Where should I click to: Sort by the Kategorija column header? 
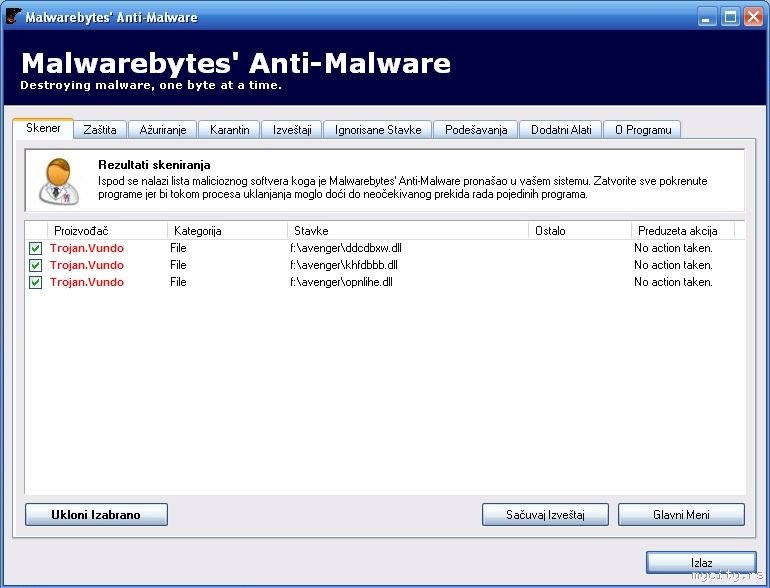click(x=227, y=231)
